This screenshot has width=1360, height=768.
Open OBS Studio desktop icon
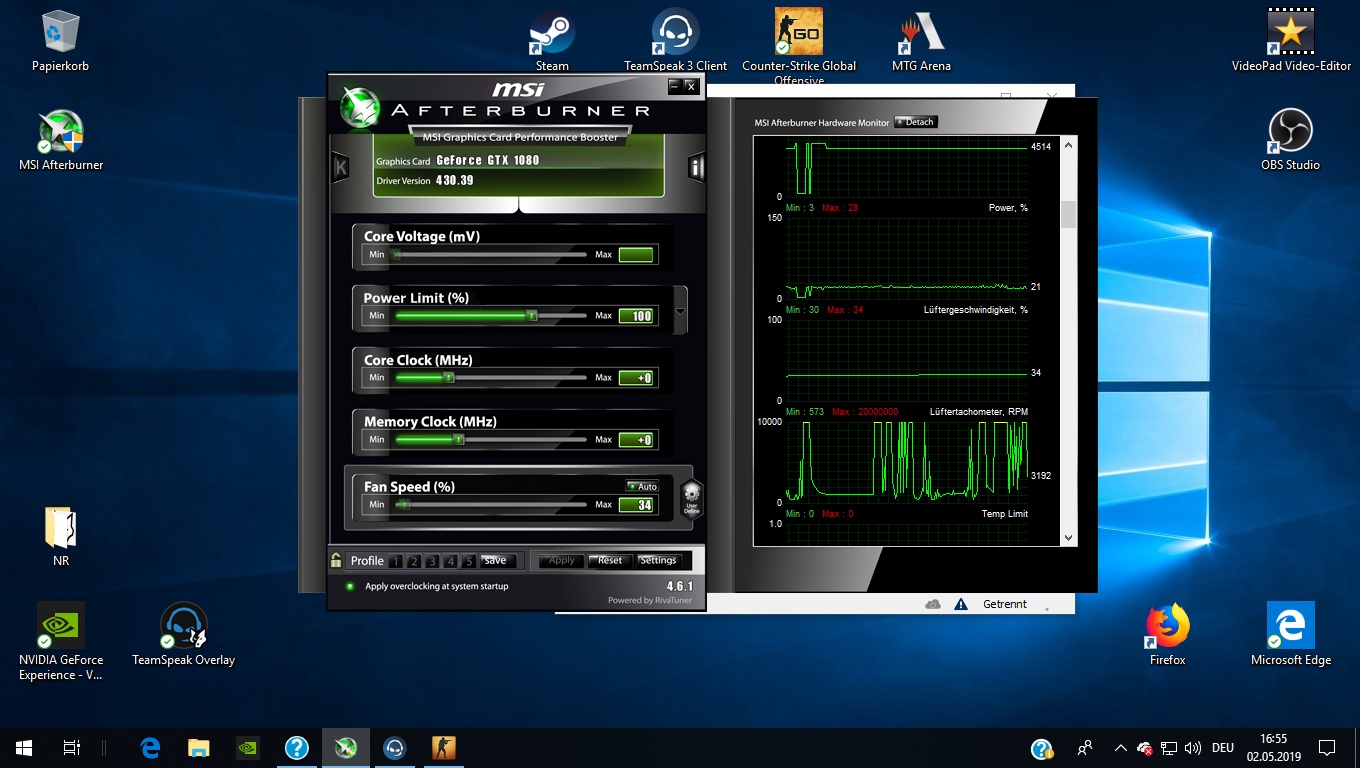pos(1291,139)
